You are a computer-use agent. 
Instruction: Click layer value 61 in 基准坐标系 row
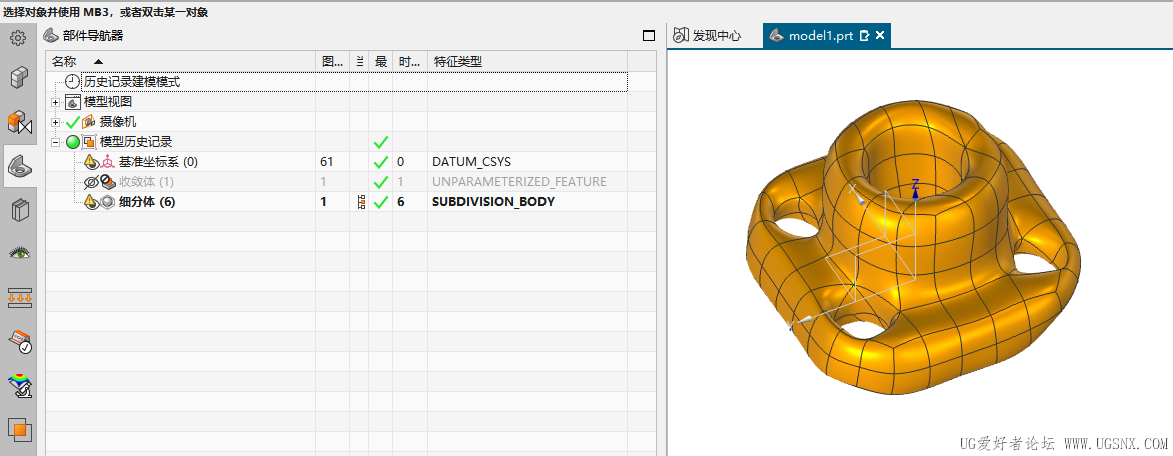click(x=326, y=162)
